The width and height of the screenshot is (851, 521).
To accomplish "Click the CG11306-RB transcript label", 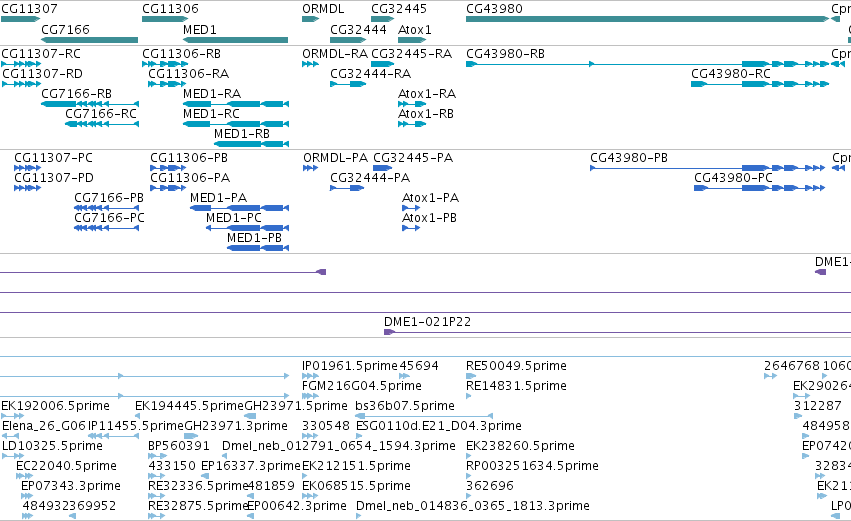I will coord(181,54).
